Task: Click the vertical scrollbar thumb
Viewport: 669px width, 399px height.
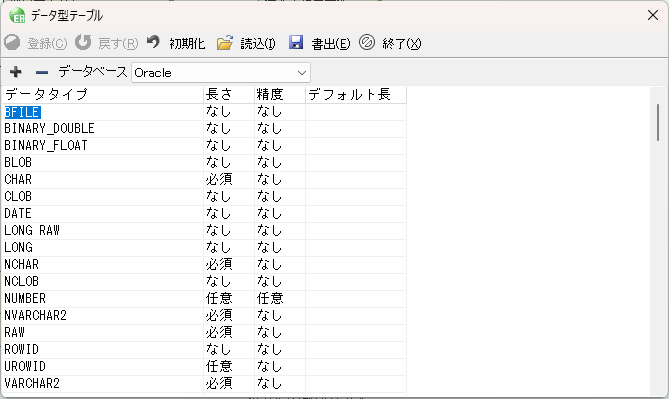Action: [658, 122]
